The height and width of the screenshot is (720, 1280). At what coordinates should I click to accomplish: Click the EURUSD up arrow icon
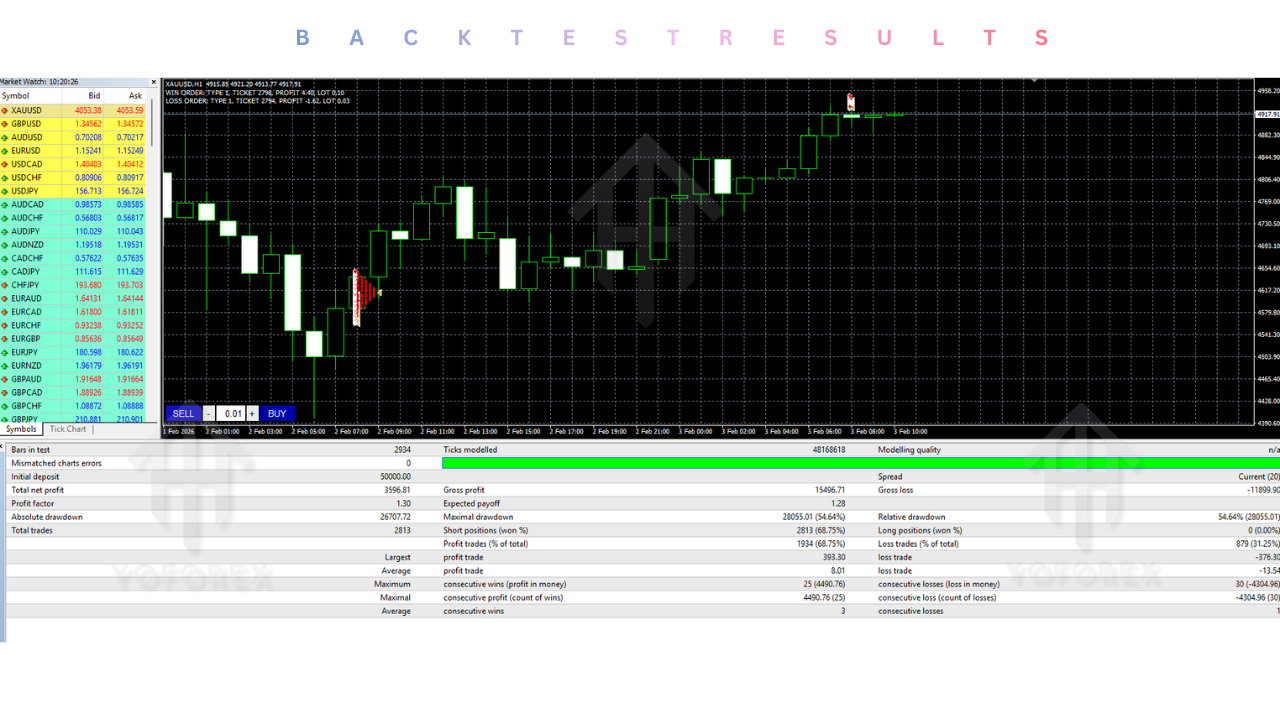coord(5,151)
